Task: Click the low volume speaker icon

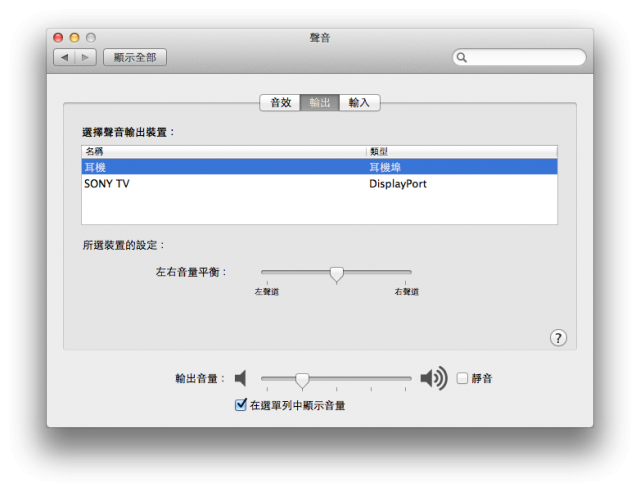Action: click(x=241, y=378)
